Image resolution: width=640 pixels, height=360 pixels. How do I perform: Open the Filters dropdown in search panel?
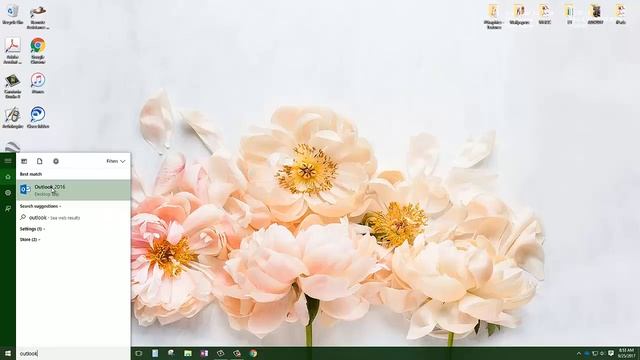pyautogui.click(x=116, y=161)
